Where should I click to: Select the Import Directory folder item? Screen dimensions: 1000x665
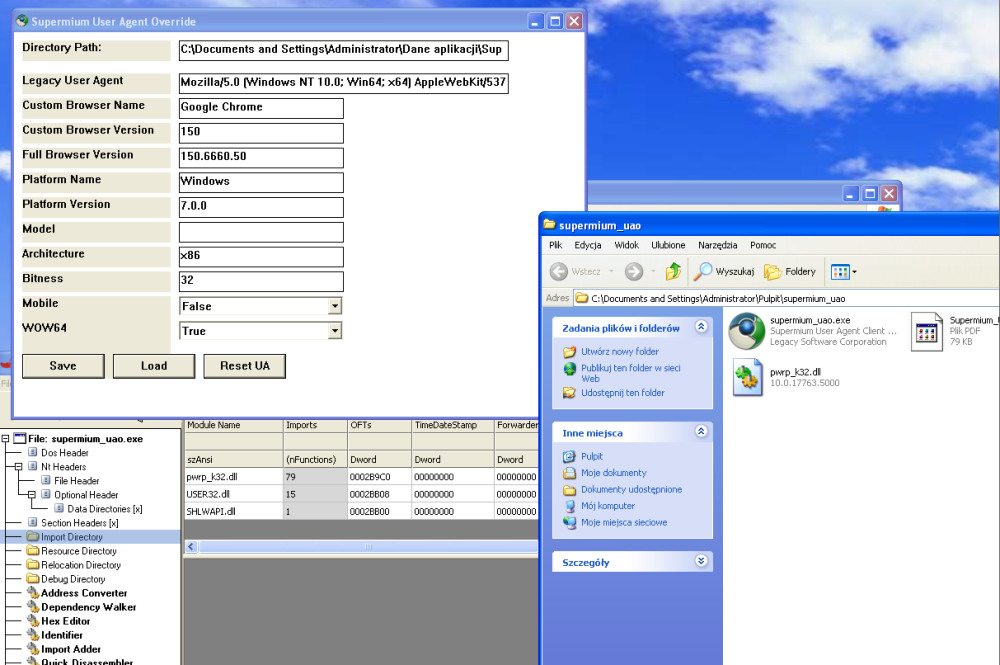click(x=71, y=537)
